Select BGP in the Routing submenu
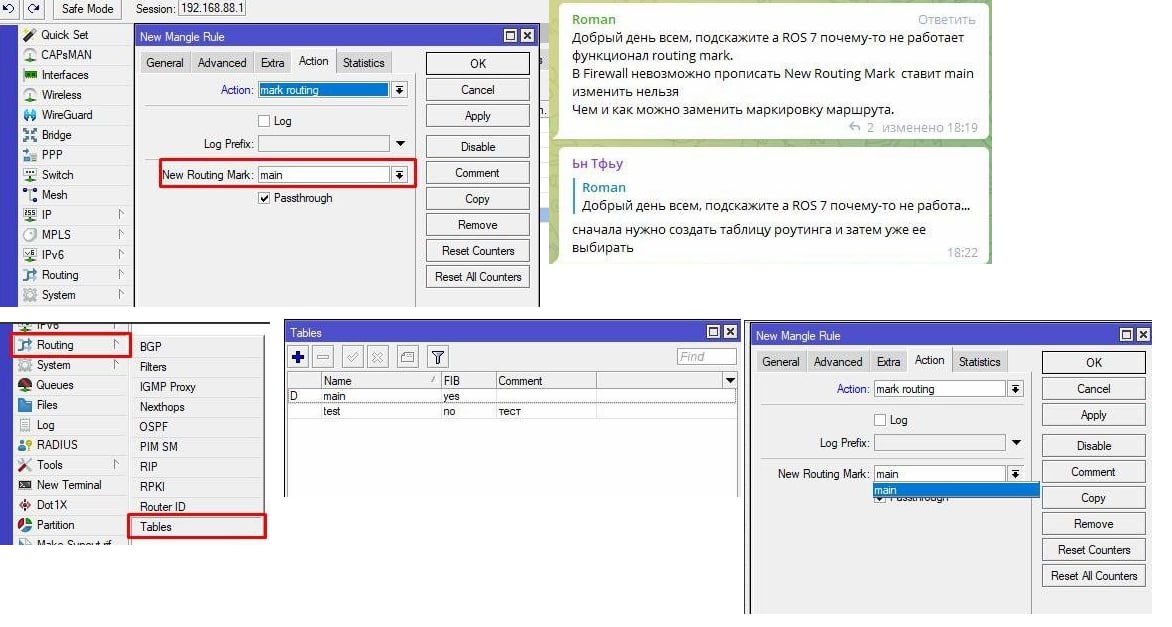This screenshot has height=627, width=1172. tap(150, 347)
